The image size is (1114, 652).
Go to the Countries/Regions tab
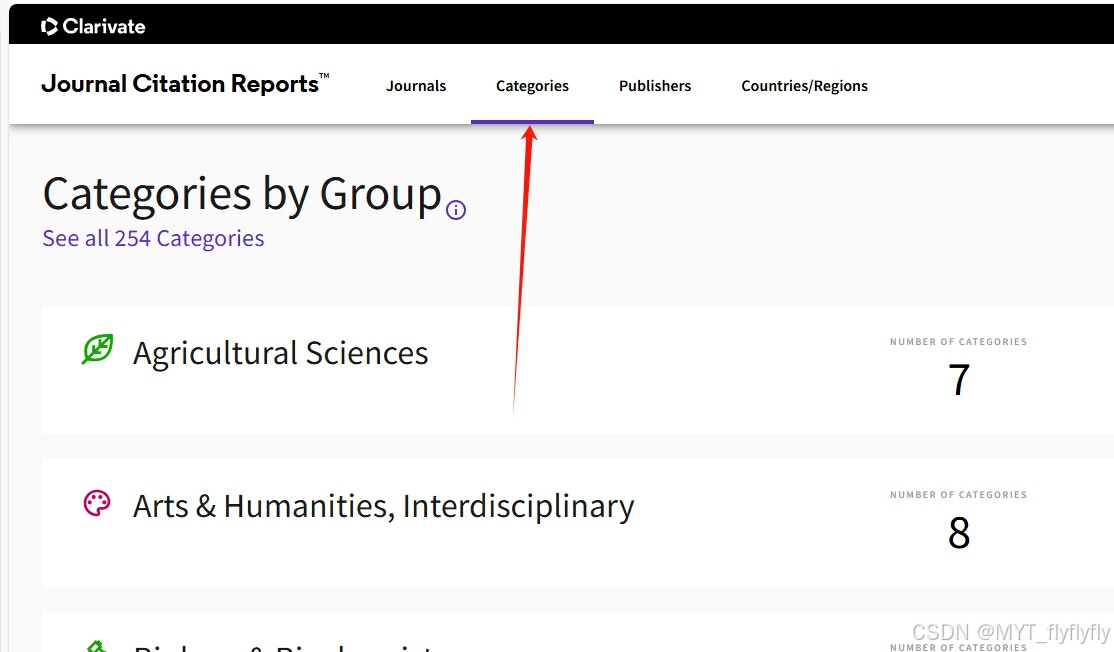point(804,86)
